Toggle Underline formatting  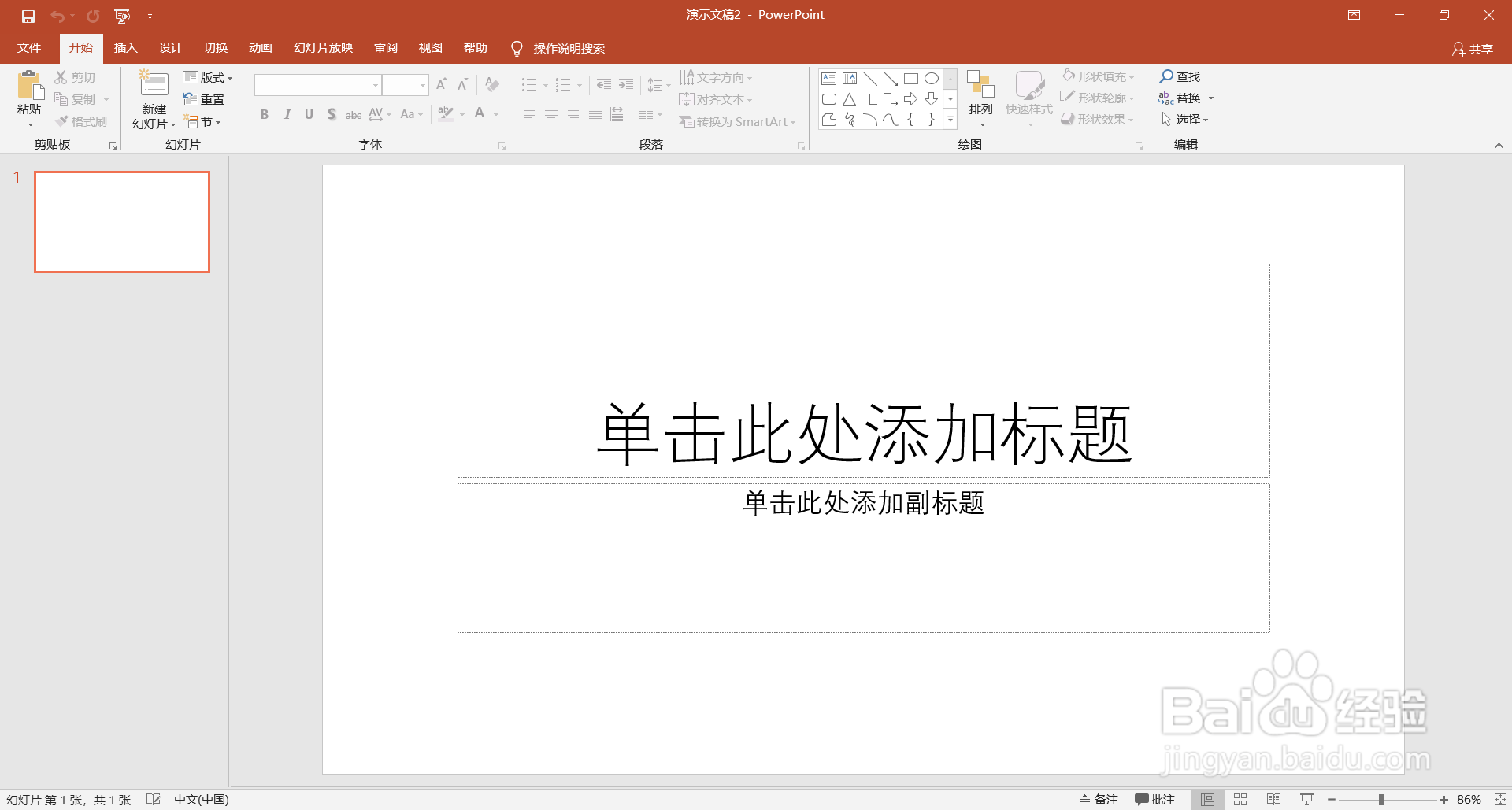pos(309,115)
